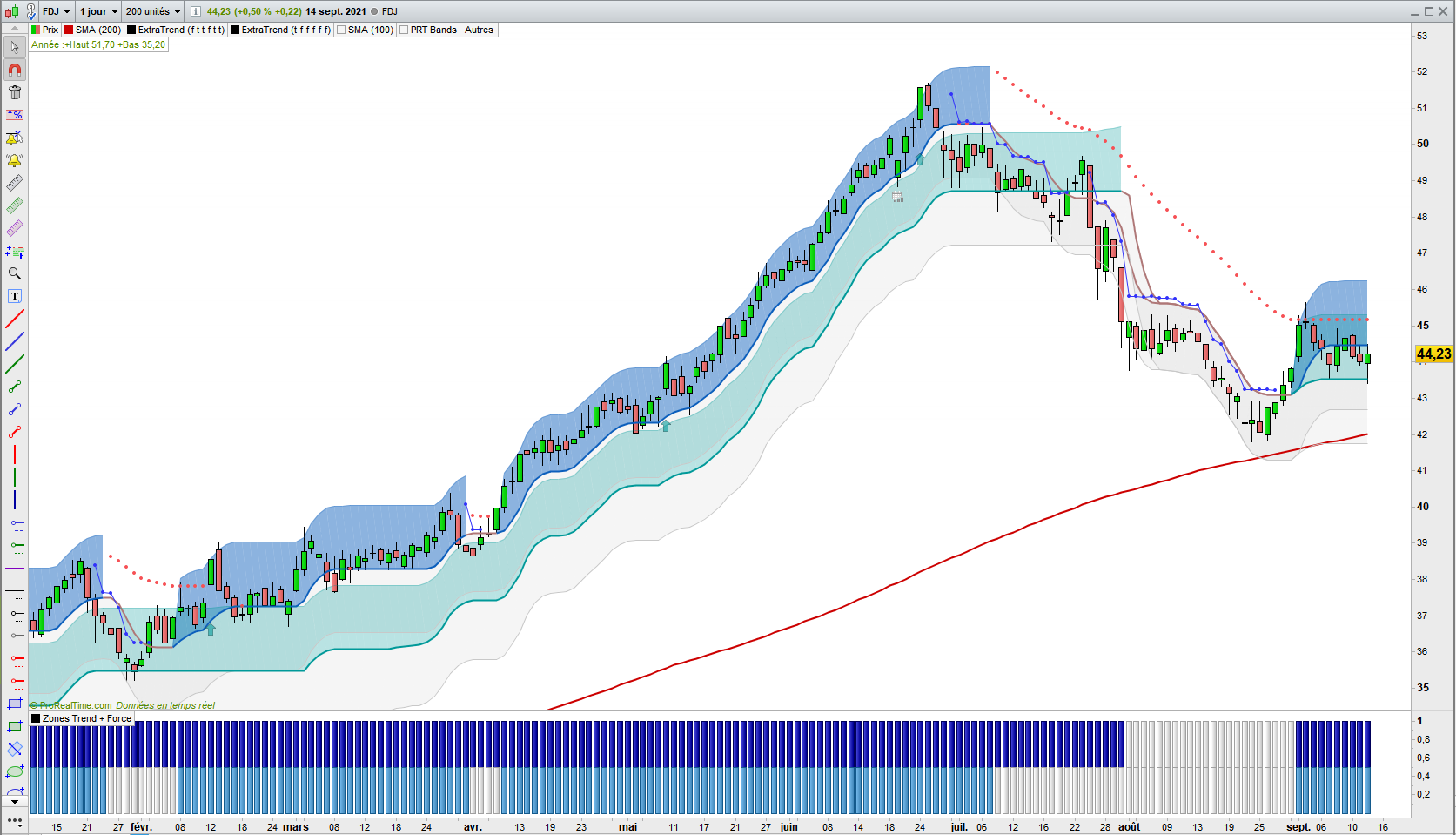Screen dimensions: 1456x835
Task: Select the green segment tool
Action: point(15,387)
